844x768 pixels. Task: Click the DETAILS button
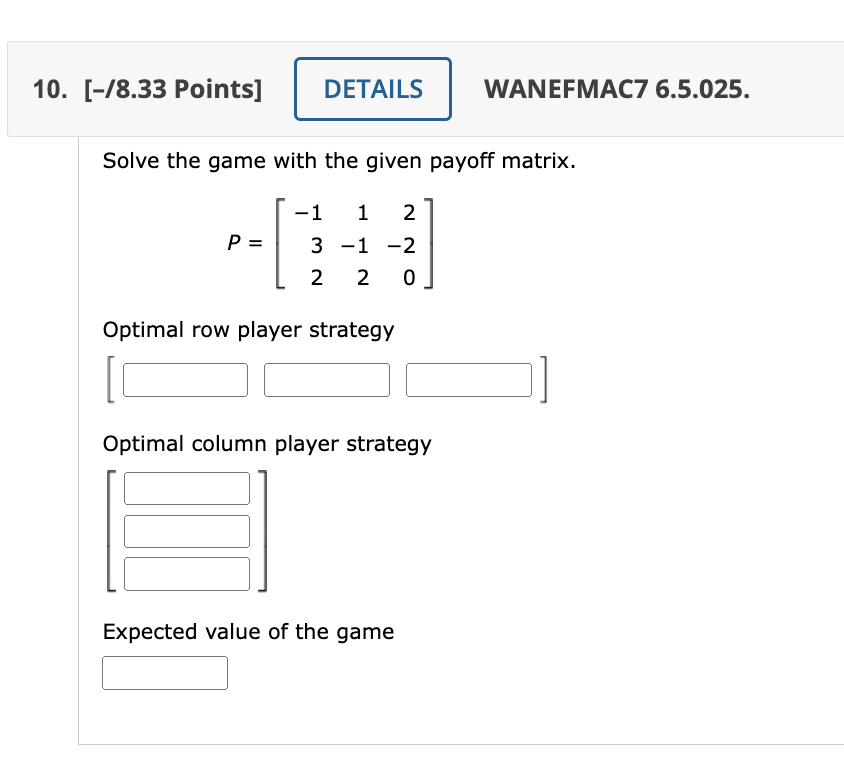coord(372,89)
